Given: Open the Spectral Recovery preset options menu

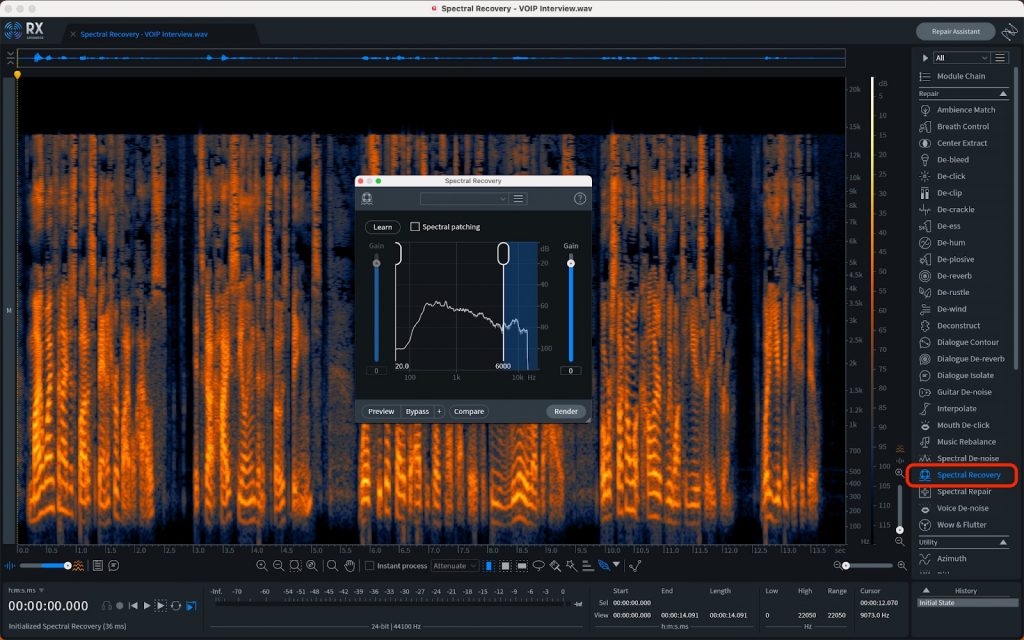Looking at the screenshot, I should (519, 199).
